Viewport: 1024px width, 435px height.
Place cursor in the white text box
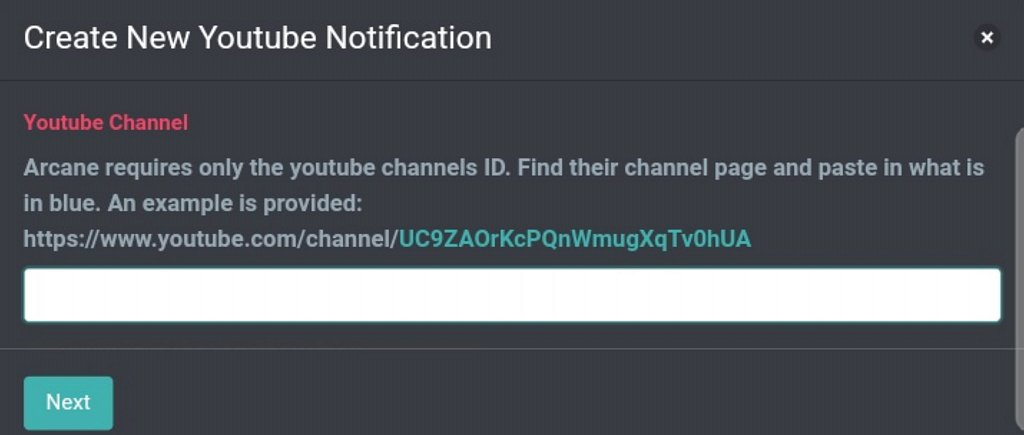[x=512, y=295]
